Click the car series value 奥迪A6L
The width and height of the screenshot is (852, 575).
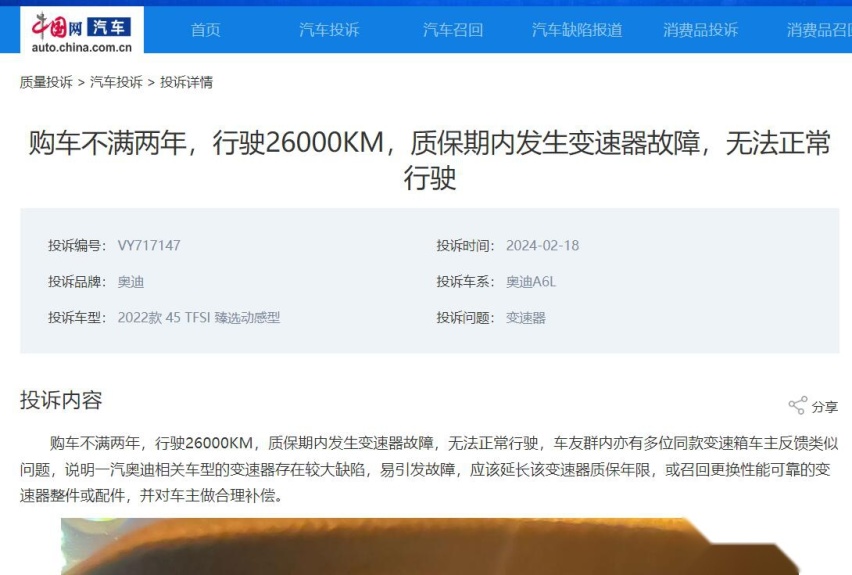(x=531, y=282)
